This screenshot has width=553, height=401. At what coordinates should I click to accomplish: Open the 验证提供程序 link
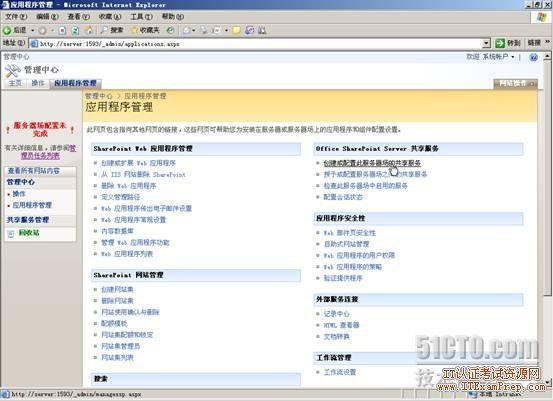click(x=343, y=278)
